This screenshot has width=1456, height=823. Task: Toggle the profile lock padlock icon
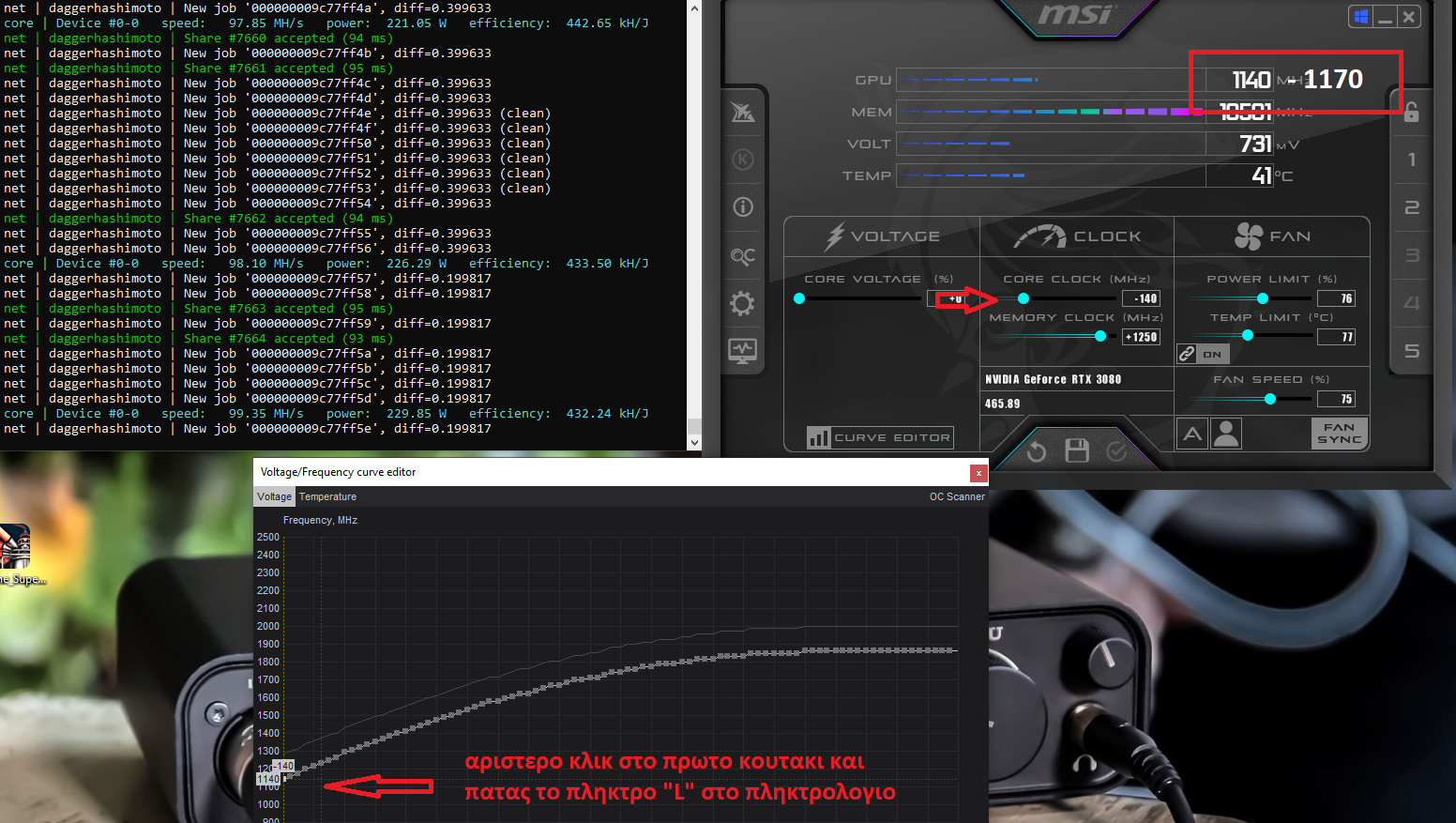point(1411,113)
